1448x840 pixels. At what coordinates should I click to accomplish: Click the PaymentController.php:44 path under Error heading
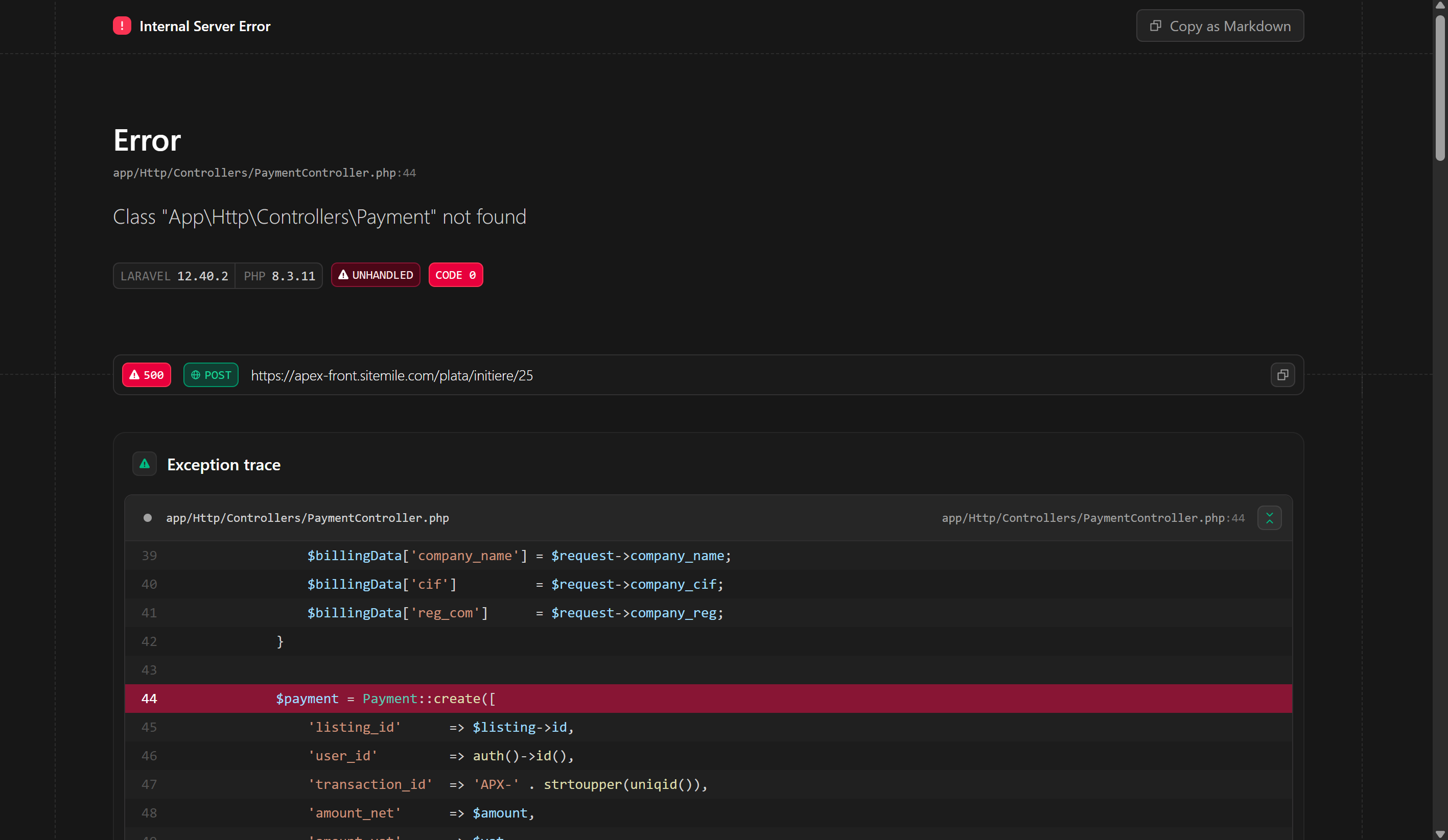[264, 173]
